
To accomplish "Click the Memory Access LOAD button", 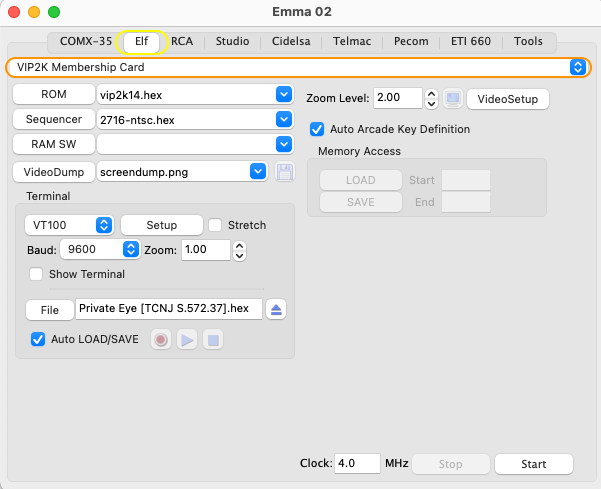I will tap(361, 180).
